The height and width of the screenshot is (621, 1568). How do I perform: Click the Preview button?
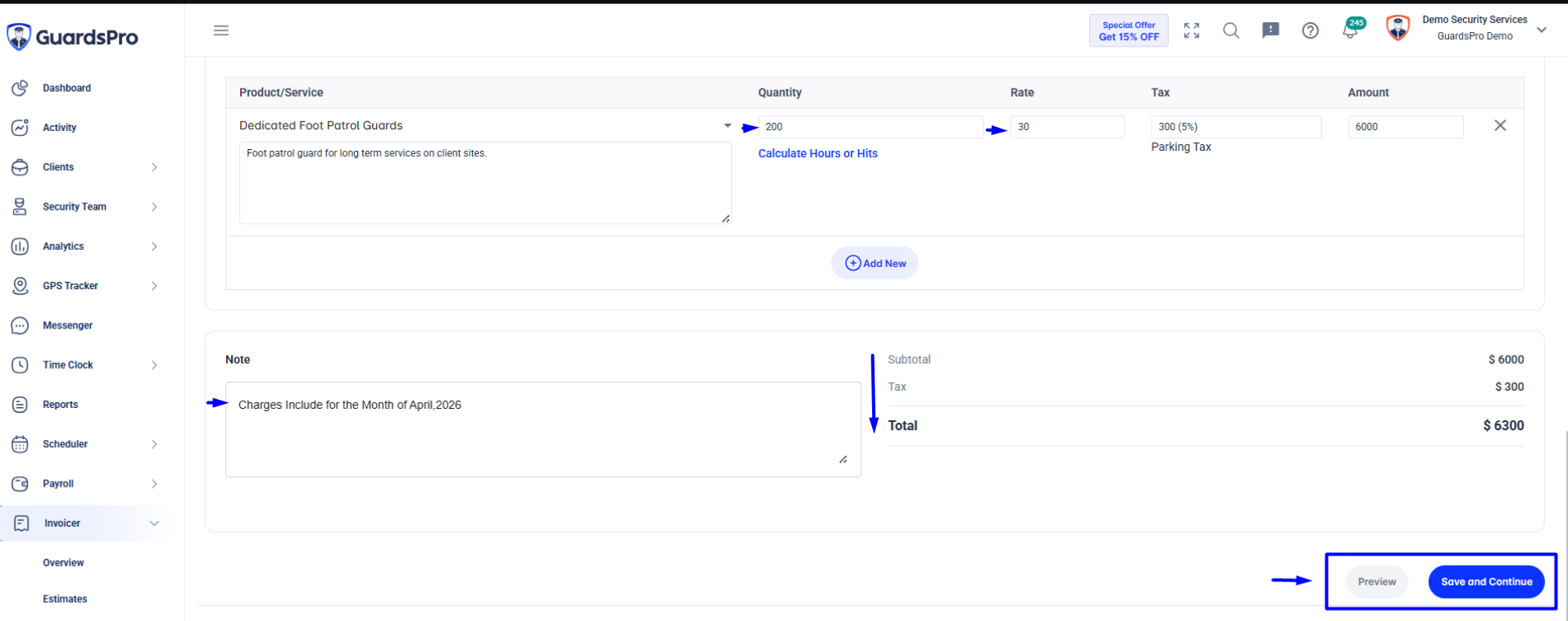1377,582
